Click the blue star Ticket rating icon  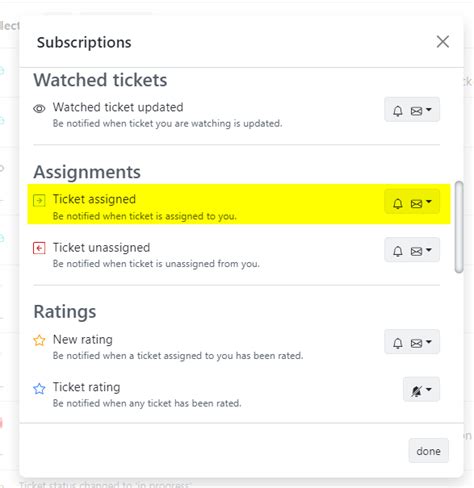[39, 388]
